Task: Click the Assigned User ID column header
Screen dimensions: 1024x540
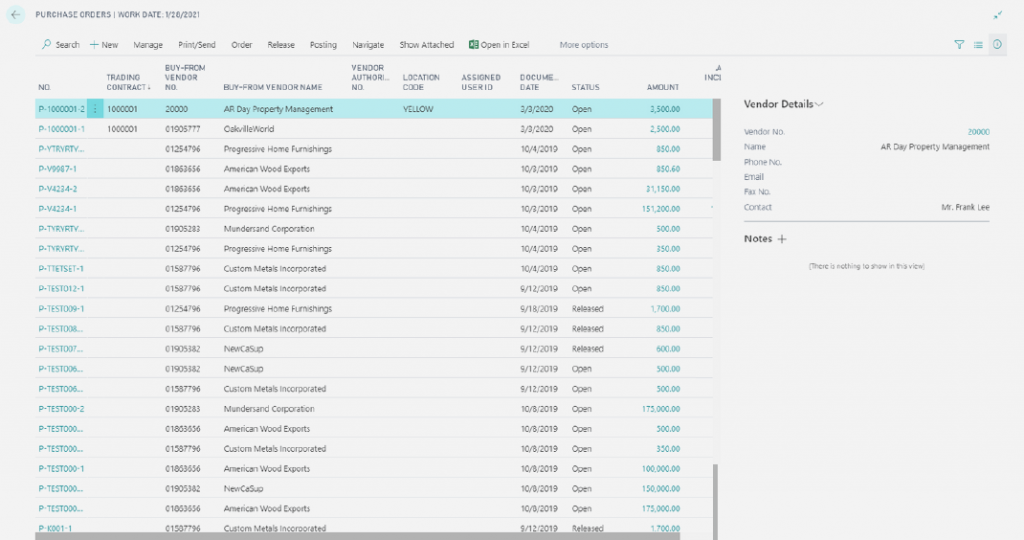Action: point(481,82)
